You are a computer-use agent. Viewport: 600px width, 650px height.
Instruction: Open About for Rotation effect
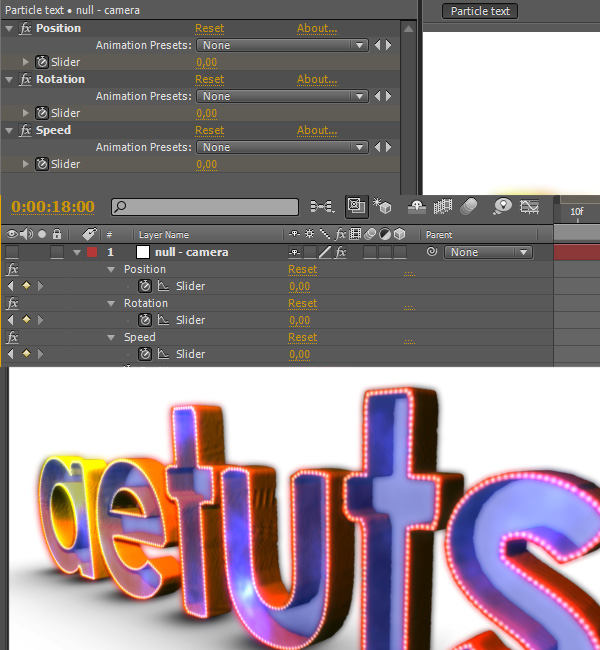coord(317,79)
